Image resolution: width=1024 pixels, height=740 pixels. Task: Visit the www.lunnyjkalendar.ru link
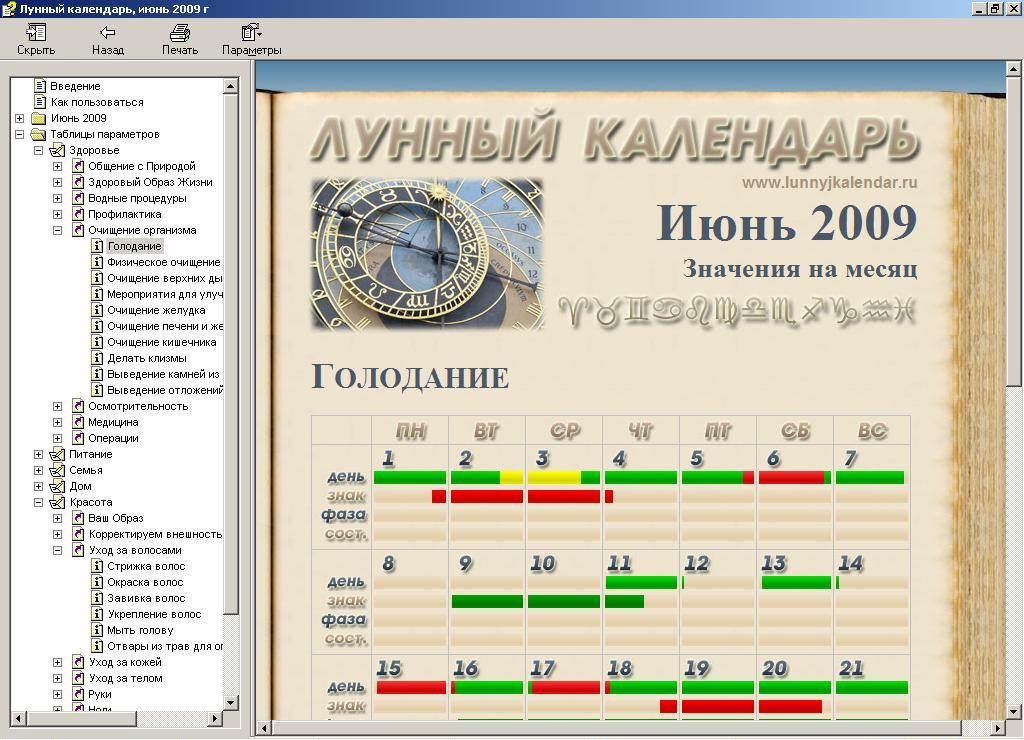click(x=829, y=182)
